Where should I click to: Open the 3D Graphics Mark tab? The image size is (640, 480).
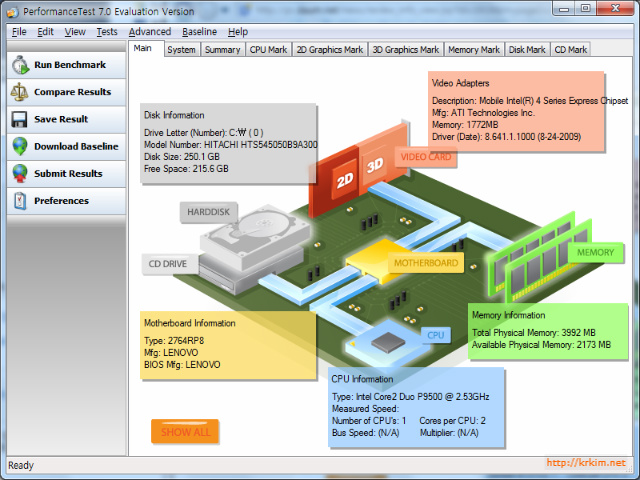pos(406,49)
